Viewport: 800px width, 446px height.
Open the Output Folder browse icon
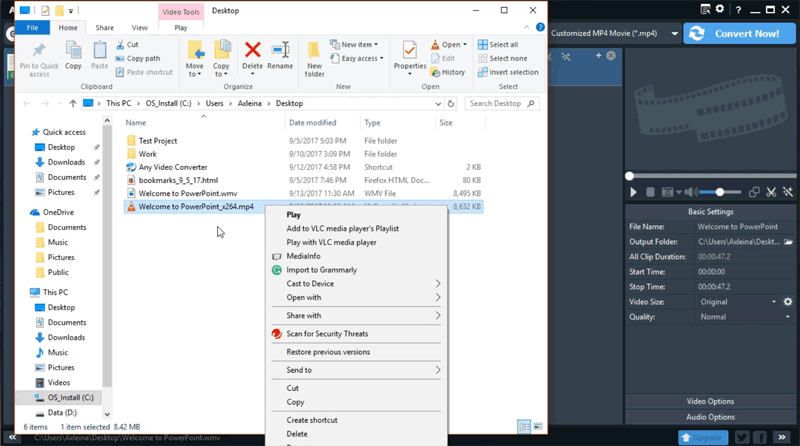click(x=788, y=242)
